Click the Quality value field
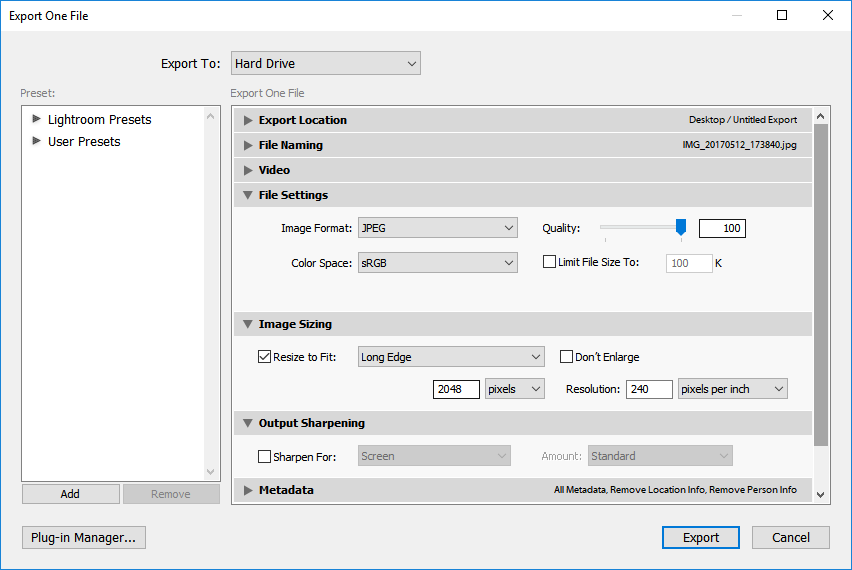The height and width of the screenshot is (570, 852). pyautogui.click(x=722, y=228)
